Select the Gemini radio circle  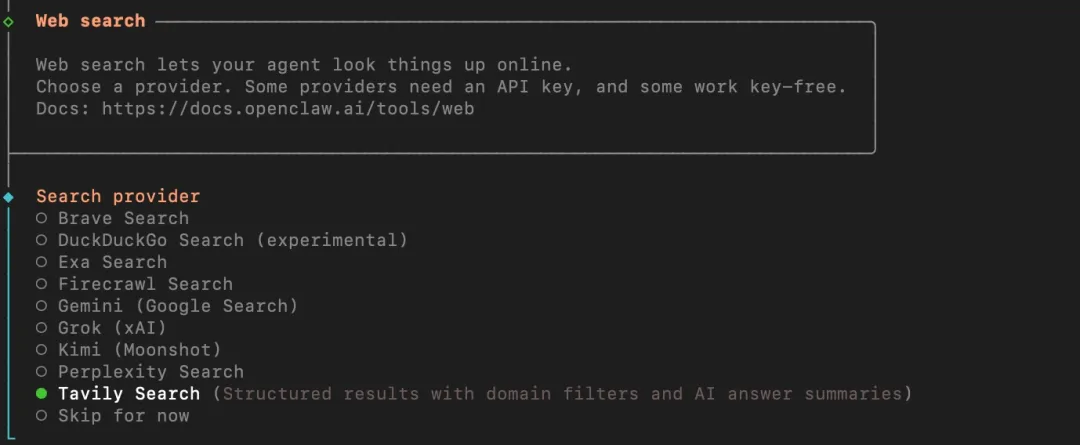pos(41,306)
